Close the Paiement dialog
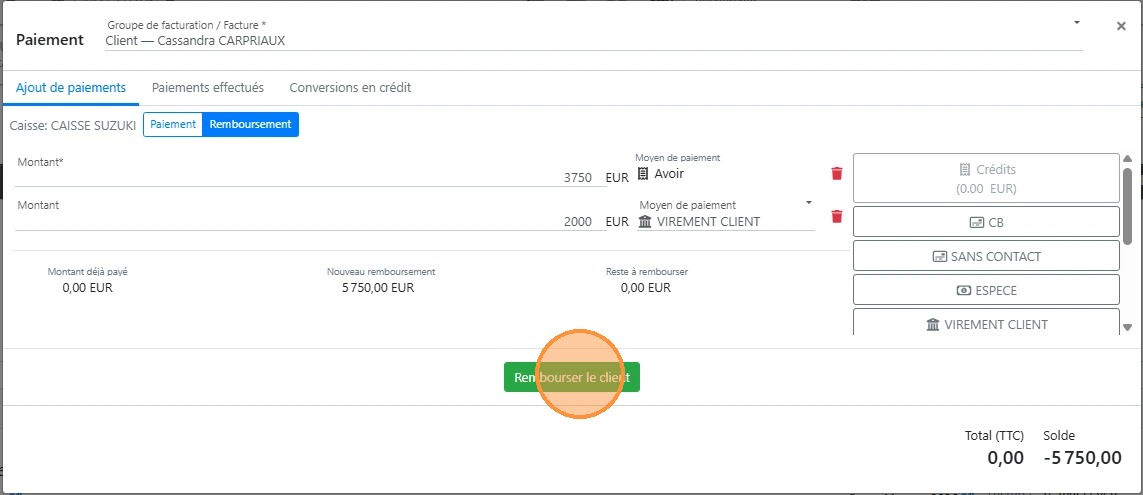The image size is (1143, 495). [x=1121, y=27]
